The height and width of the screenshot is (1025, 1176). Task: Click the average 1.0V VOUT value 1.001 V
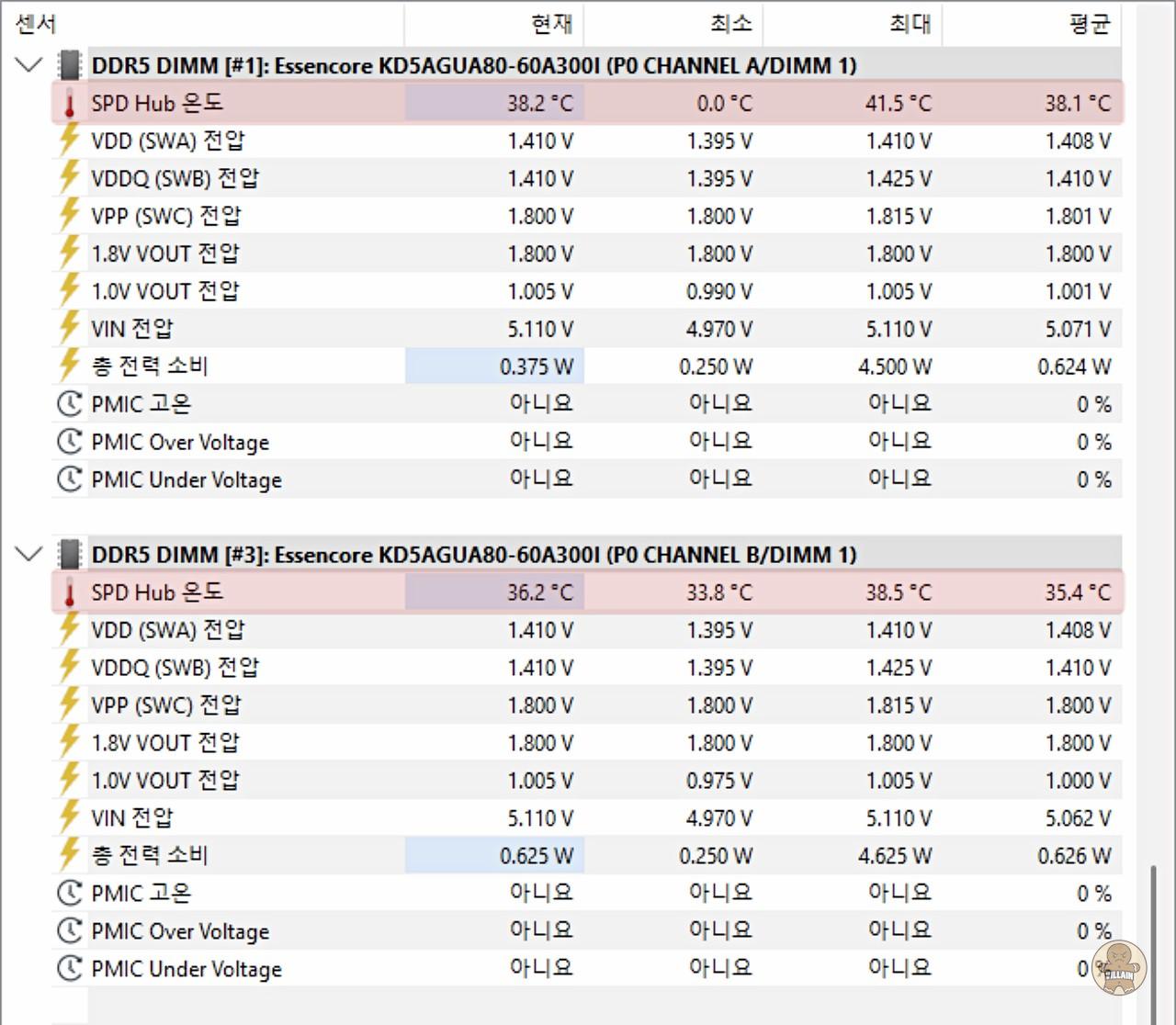[1079, 291]
